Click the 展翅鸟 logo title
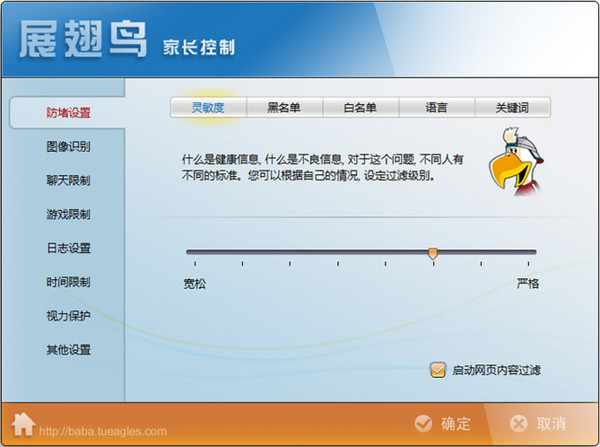 (x=83, y=39)
